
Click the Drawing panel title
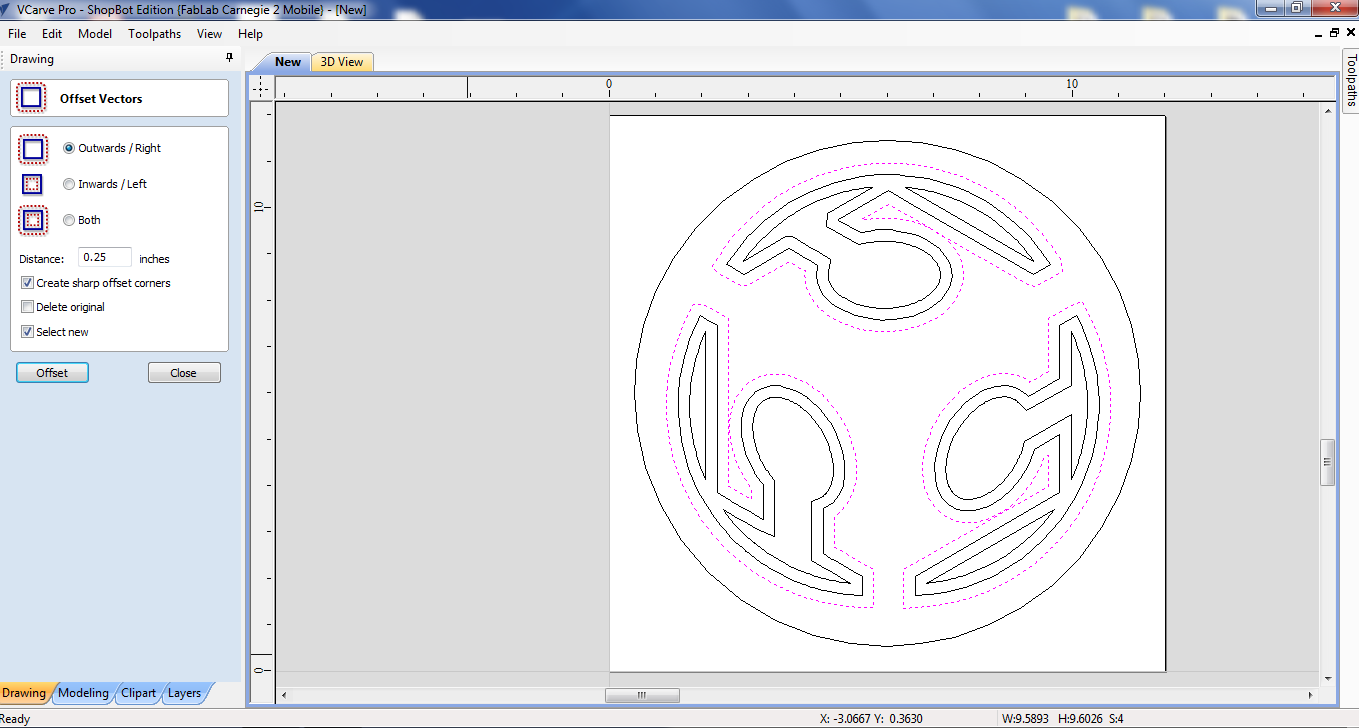click(x=32, y=59)
